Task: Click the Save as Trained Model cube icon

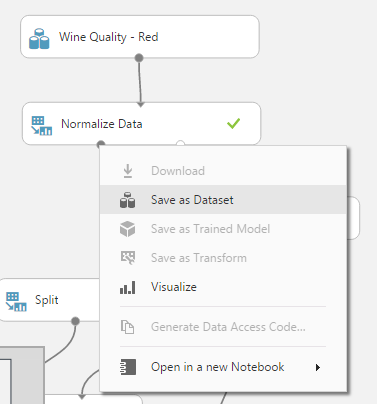Action: click(x=128, y=229)
